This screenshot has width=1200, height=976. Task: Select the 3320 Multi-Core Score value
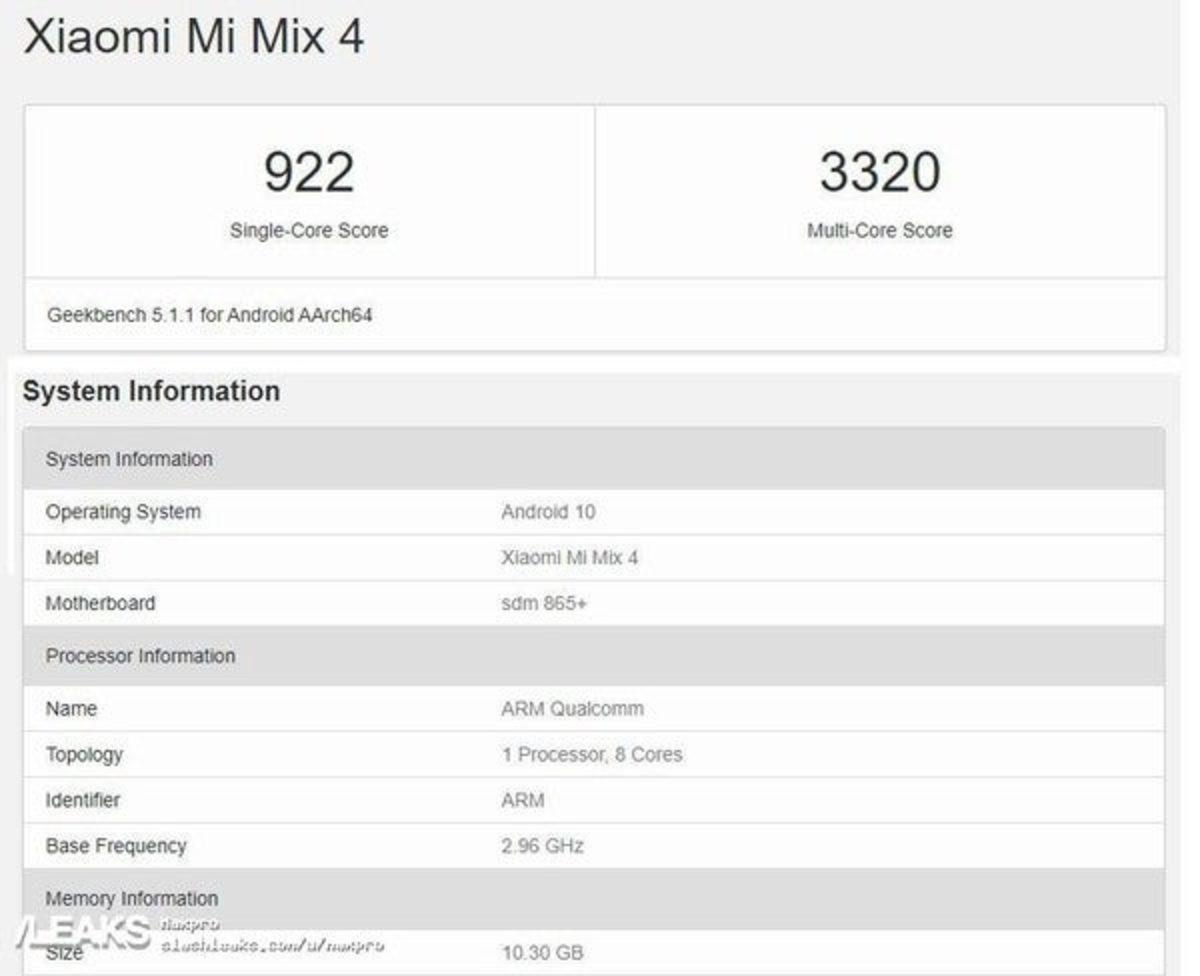pos(879,170)
